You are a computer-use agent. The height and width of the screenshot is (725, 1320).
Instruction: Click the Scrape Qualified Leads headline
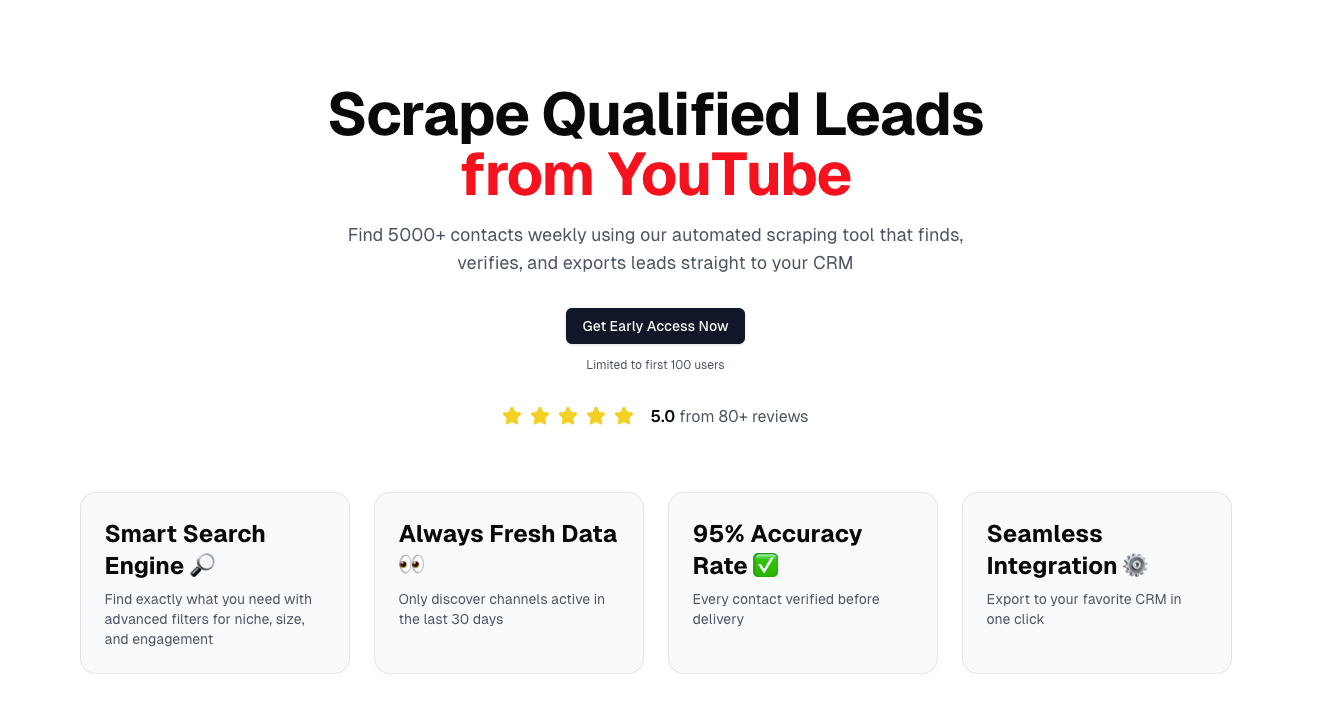point(655,114)
